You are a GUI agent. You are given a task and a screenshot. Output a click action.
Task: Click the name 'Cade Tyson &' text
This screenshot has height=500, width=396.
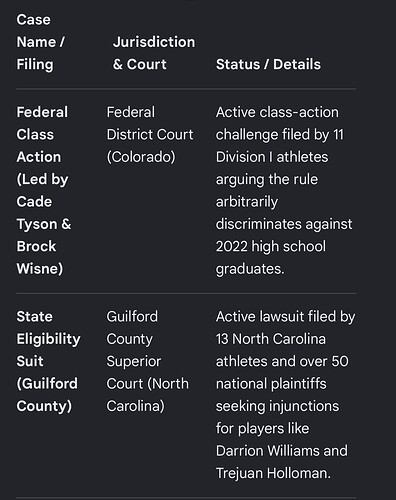click(44, 213)
